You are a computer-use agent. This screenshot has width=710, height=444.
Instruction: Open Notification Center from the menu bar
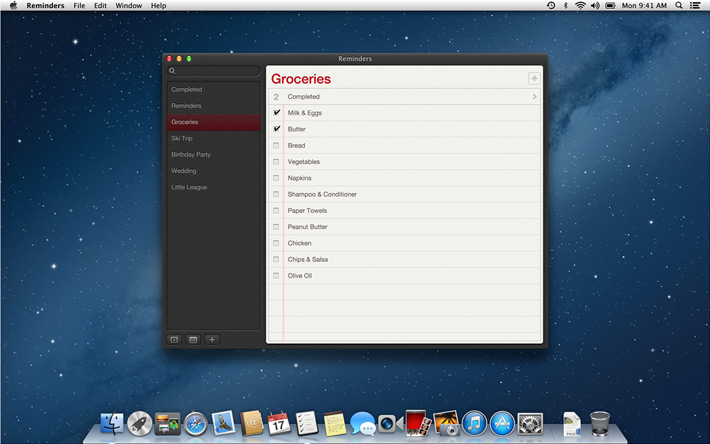(x=695, y=6)
